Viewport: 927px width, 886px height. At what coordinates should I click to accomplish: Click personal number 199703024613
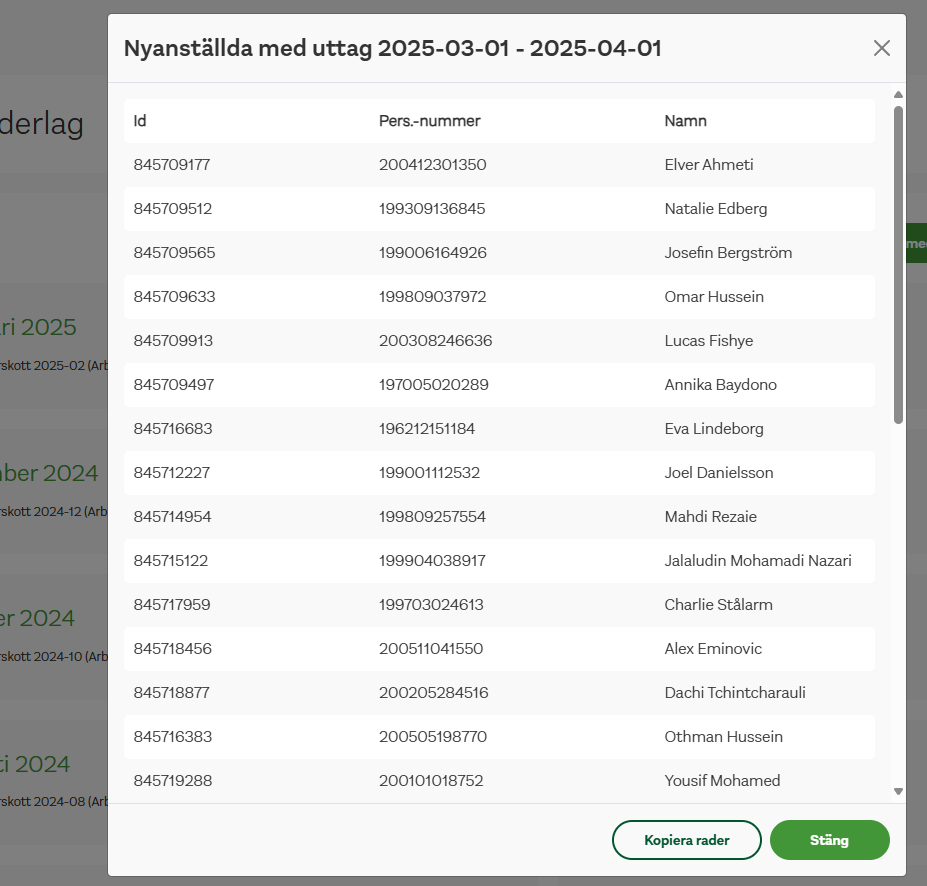pos(431,605)
